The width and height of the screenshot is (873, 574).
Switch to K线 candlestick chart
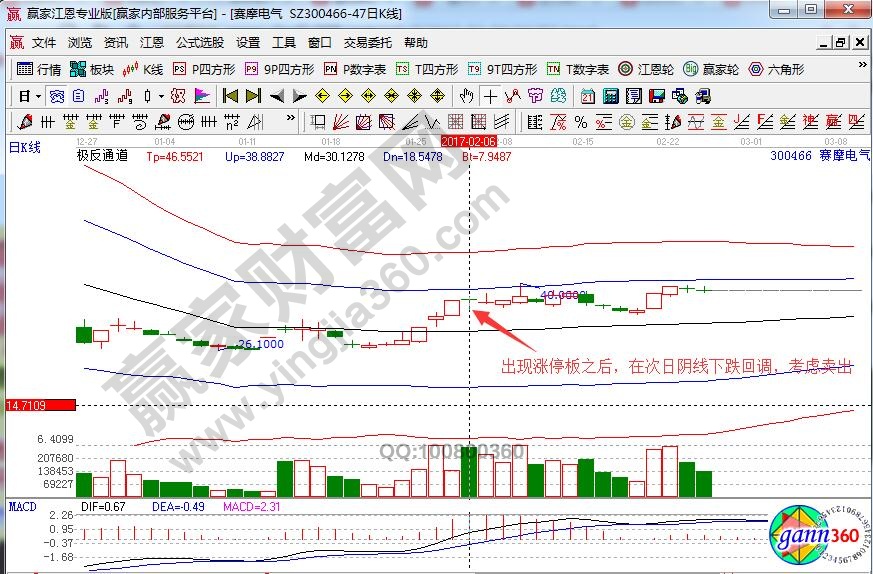point(143,69)
